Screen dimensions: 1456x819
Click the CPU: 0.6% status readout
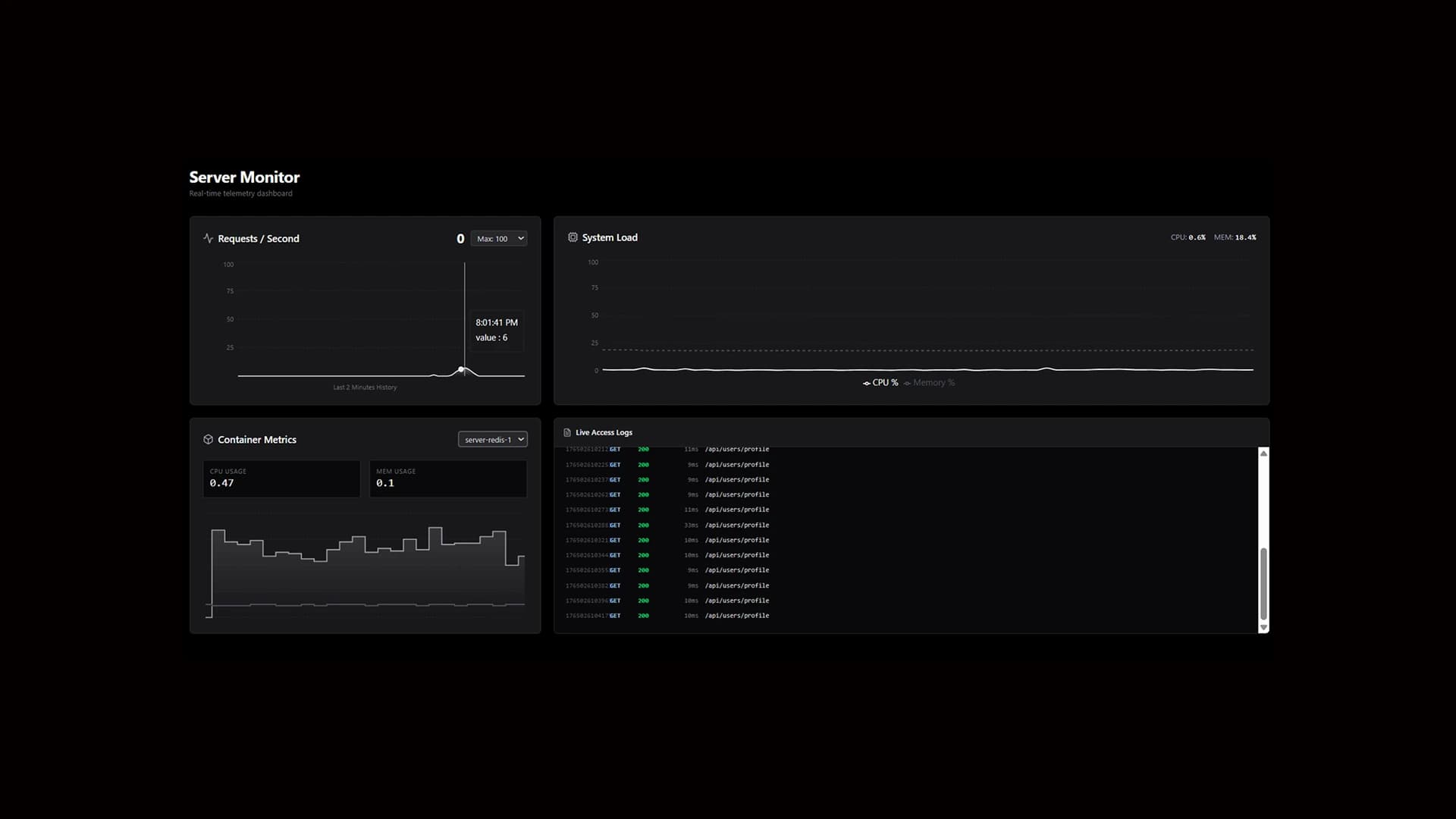pyautogui.click(x=1188, y=237)
